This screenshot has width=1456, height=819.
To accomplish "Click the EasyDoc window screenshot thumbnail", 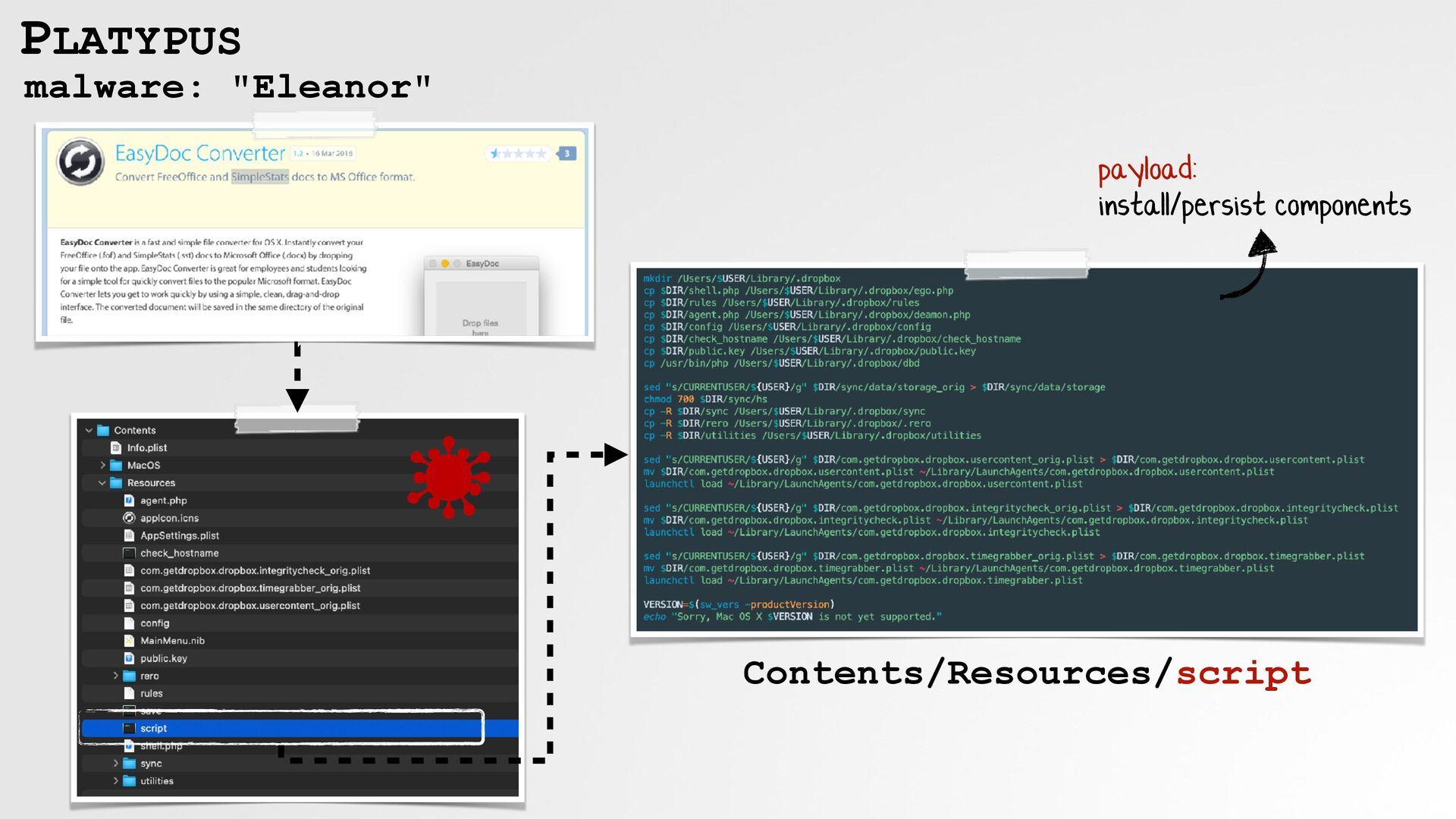I will coord(481,296).
